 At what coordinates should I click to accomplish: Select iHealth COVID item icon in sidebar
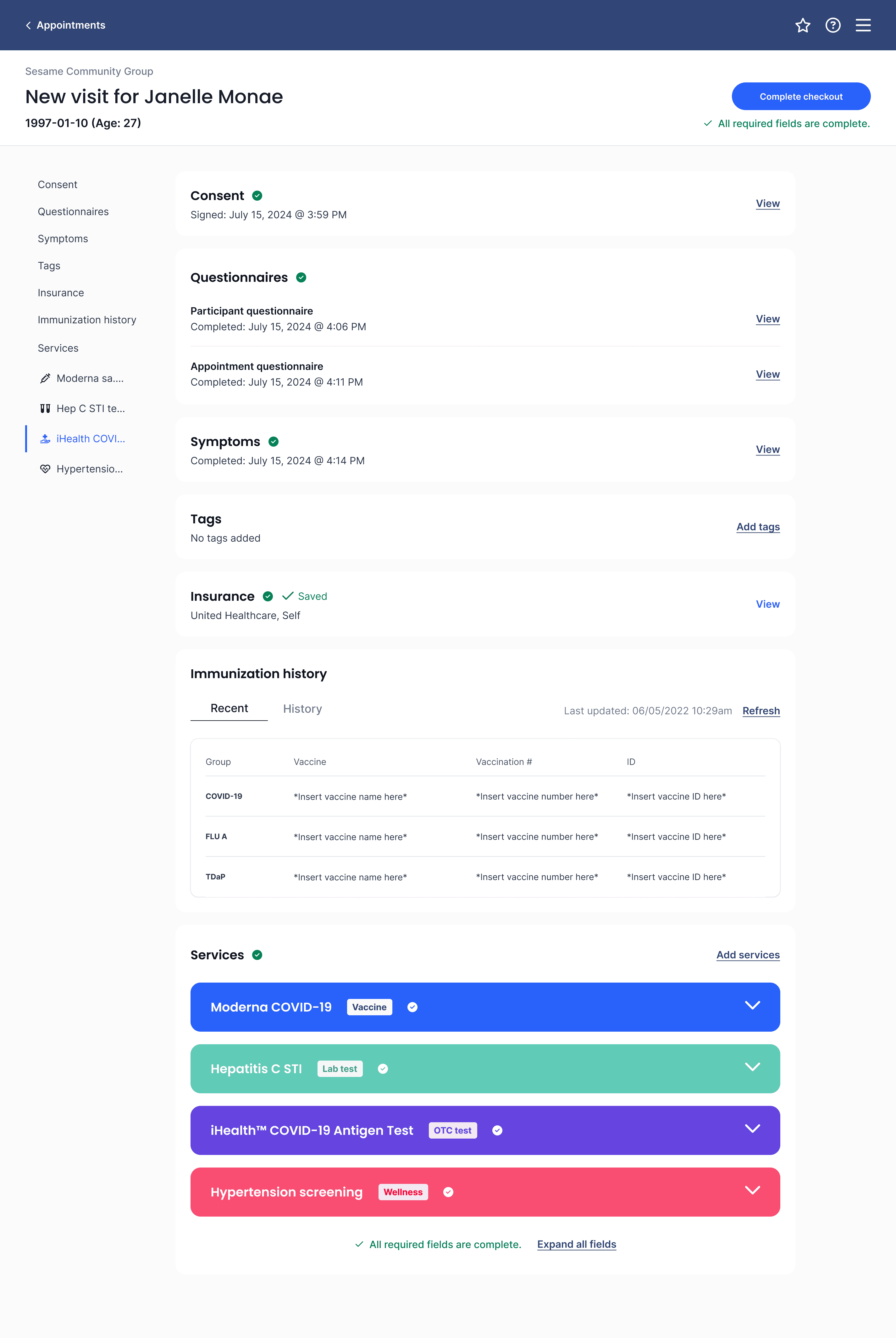45,439
